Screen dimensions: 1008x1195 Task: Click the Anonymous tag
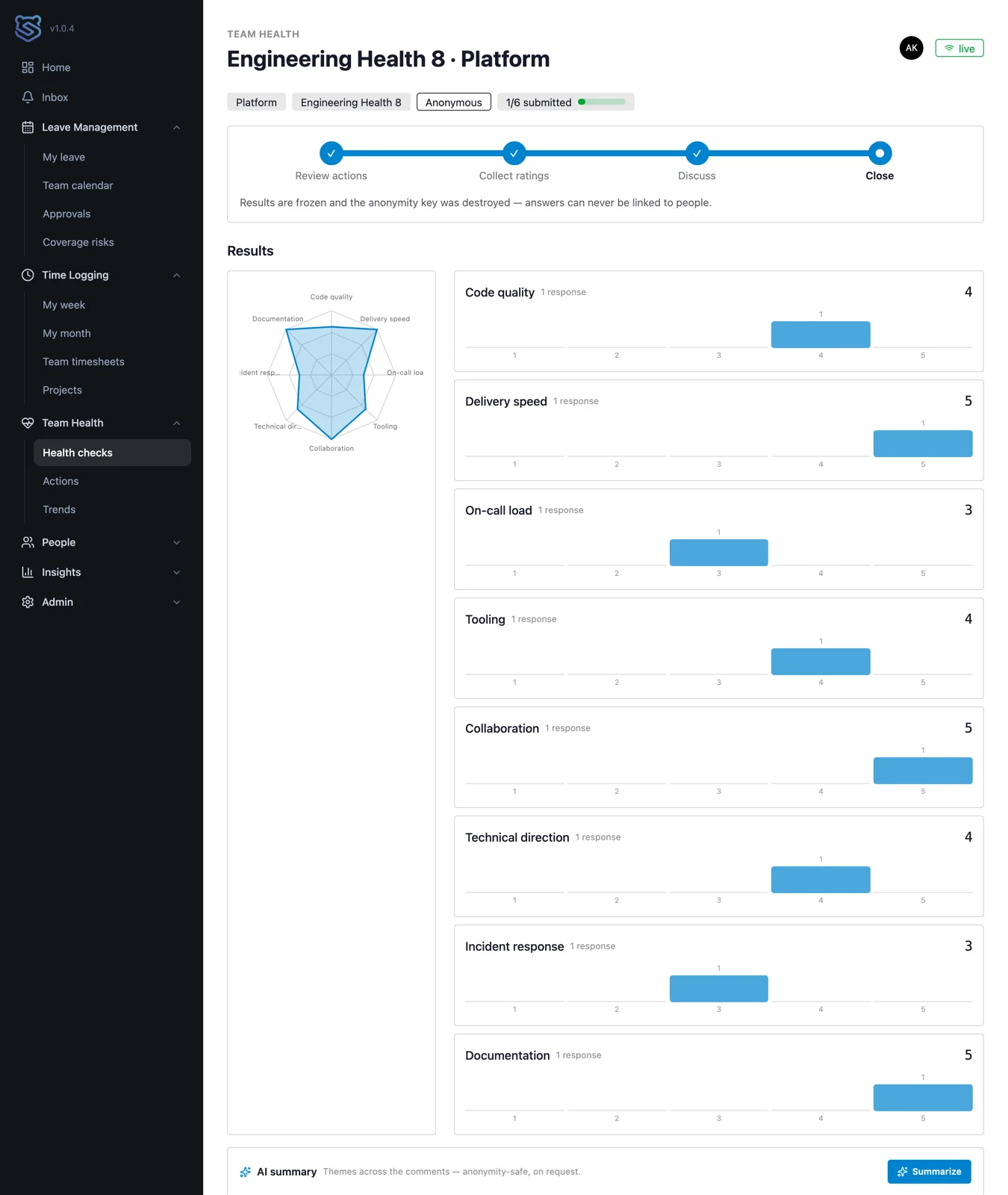click(x=453, y=102)
